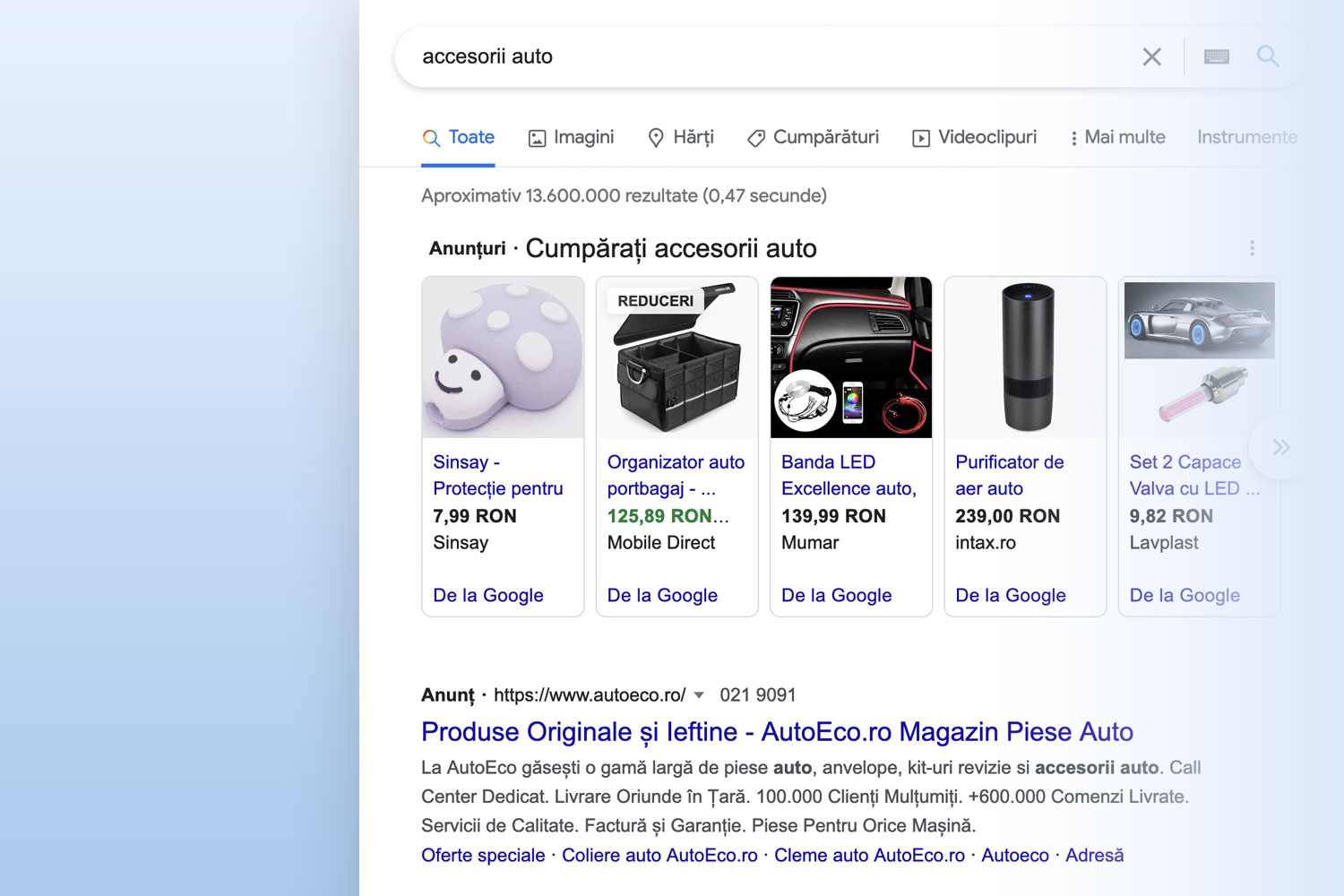Click the Lavplast seller name
Screen dimensions: 1344x896
click(1164, 543)
